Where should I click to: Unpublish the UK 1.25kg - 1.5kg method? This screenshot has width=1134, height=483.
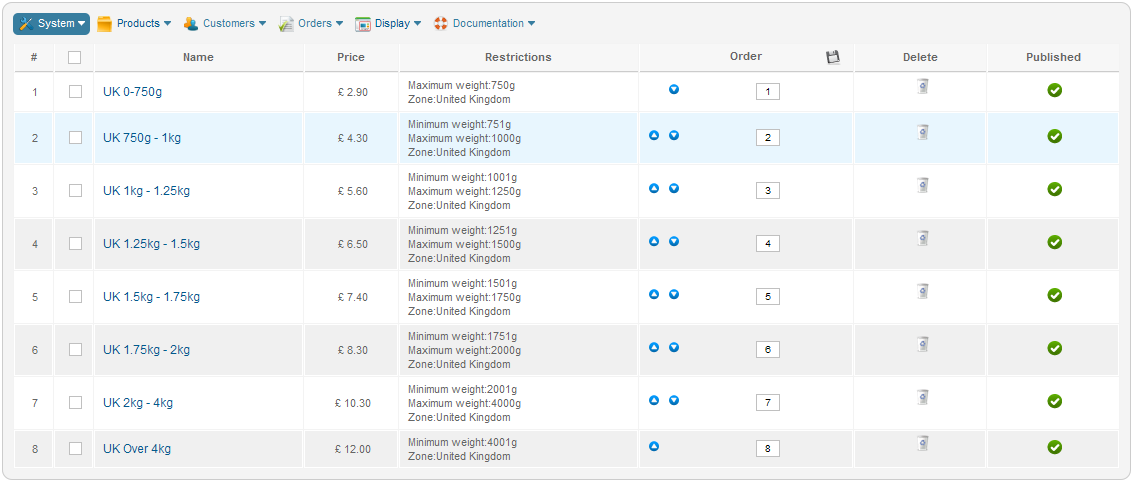(x=1054, y=242)
